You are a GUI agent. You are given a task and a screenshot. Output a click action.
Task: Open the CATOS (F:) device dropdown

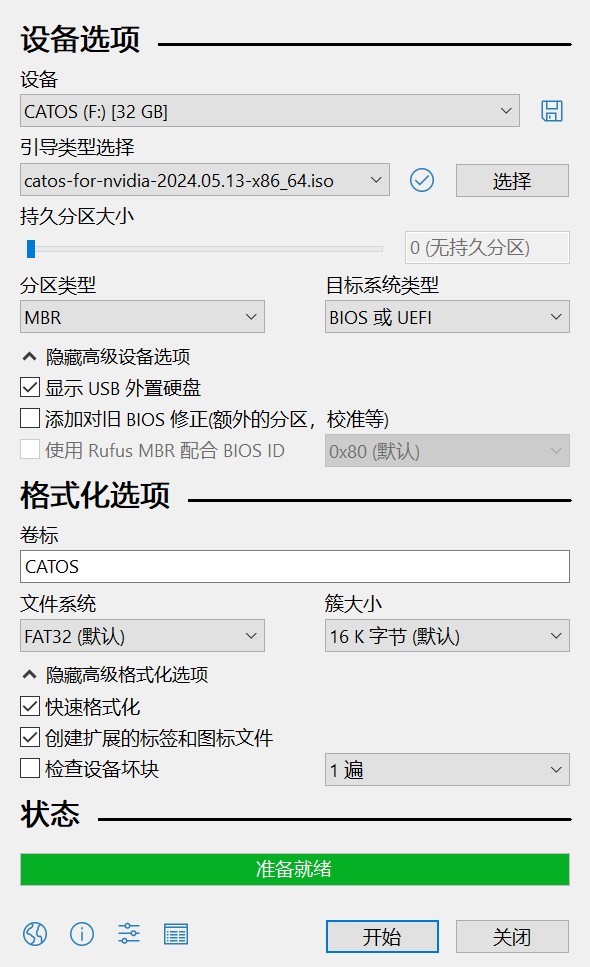(269, 111)
